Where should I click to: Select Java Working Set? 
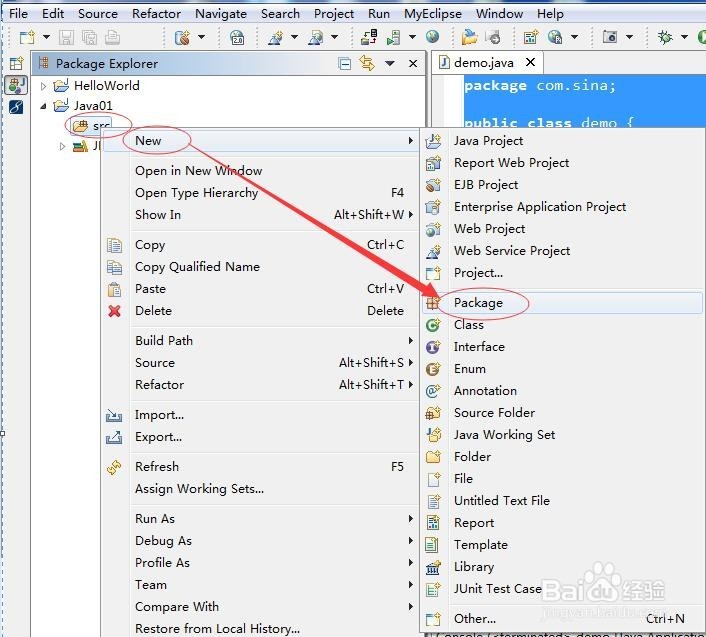pyautogui.click(x=563, y=435)
